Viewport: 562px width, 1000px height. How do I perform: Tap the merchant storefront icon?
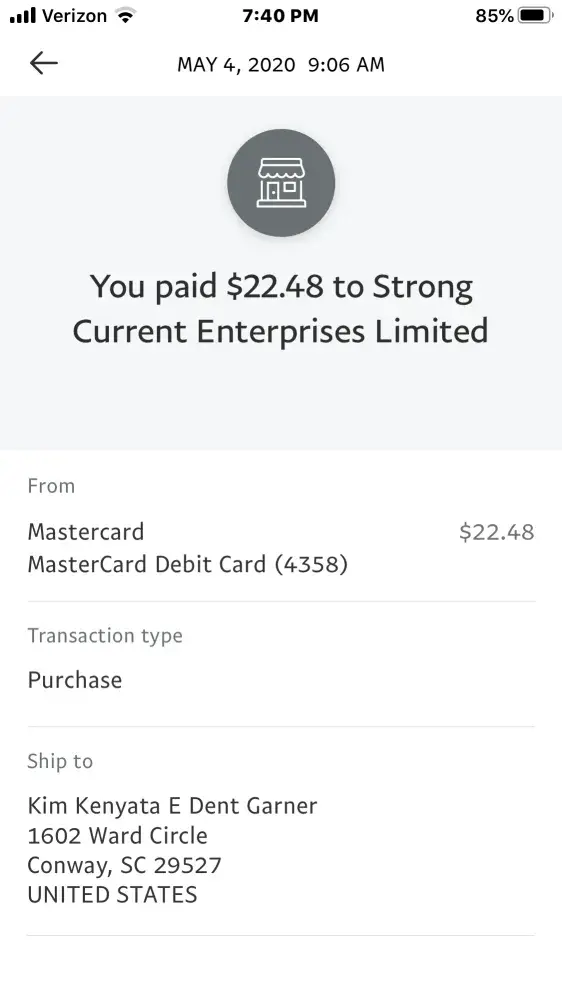coord(281,183)
